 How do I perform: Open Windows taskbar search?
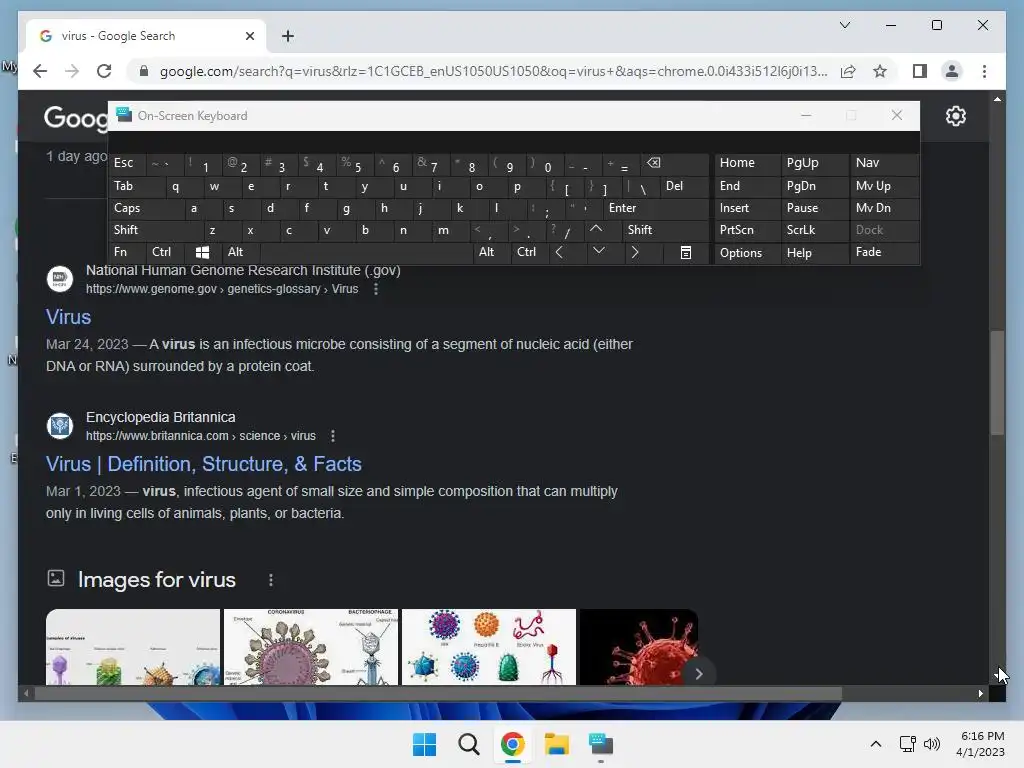(468, 744)
